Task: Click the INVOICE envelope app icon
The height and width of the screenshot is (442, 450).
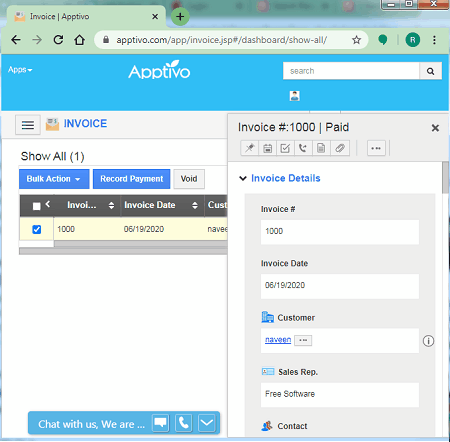Action: pyautogui.click(x=52, y=124)
